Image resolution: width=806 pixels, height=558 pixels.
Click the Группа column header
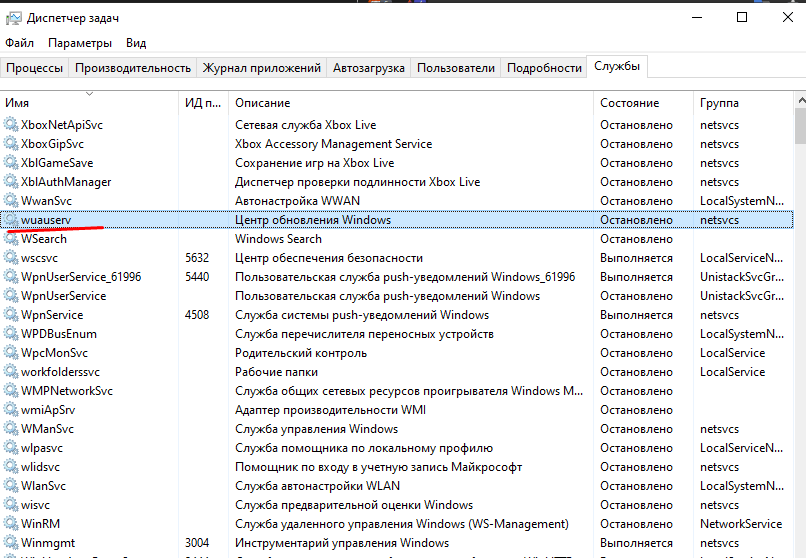(x=719, y=103)
